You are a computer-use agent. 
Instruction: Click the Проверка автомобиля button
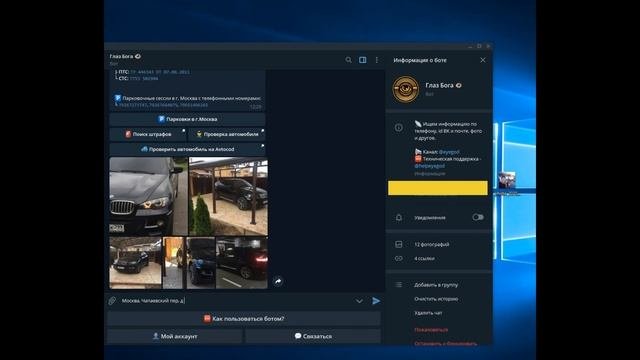point(227,134)
